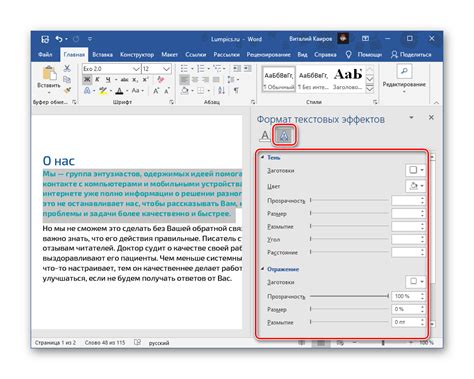Viewport: 474px width, 379px height.
Task: Toggle align left paragraph button
Action: click(184, 79)
